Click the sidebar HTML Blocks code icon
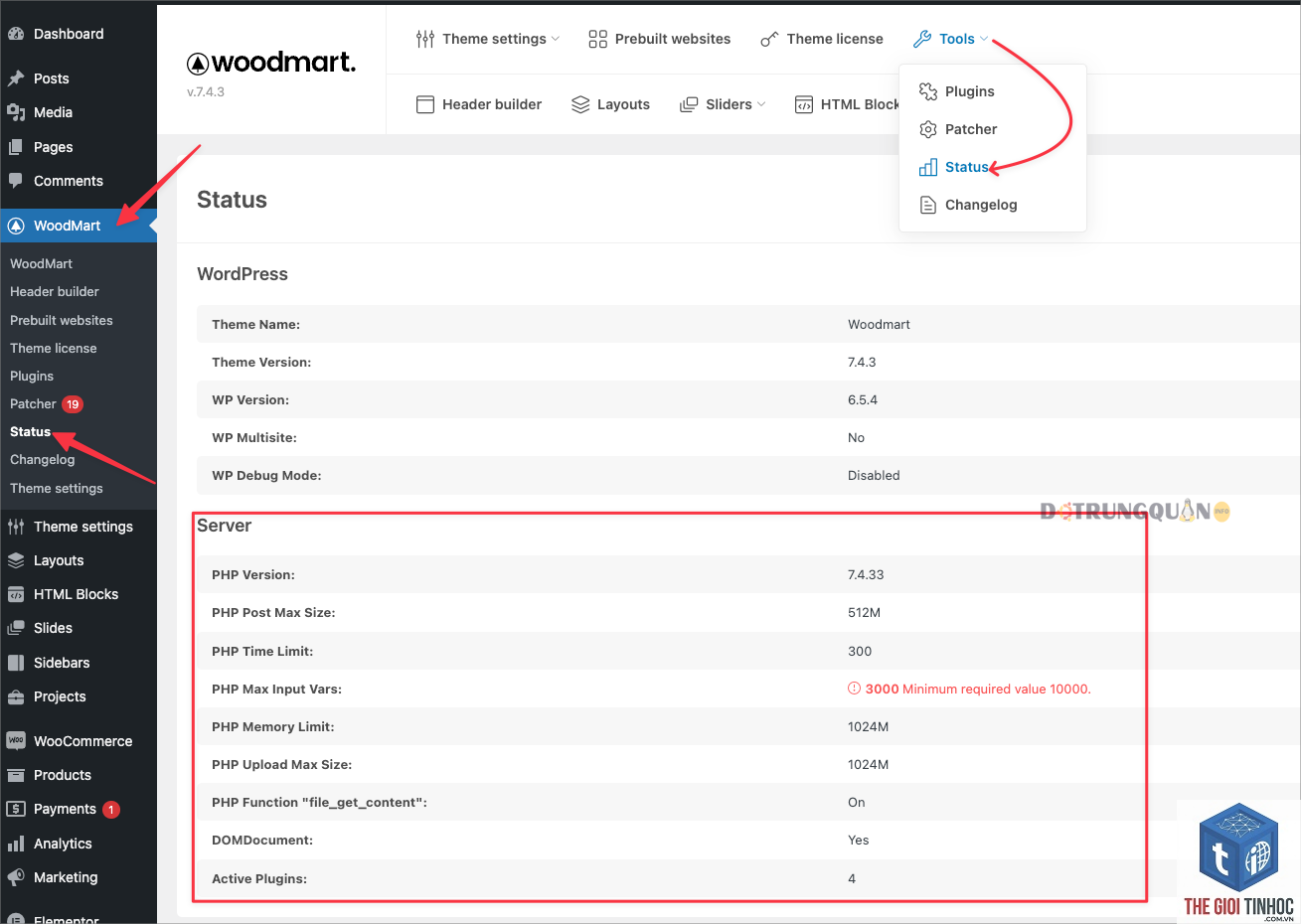Image resolution: width=1301 pixels, height=924 pixels. tap(16, 594)
